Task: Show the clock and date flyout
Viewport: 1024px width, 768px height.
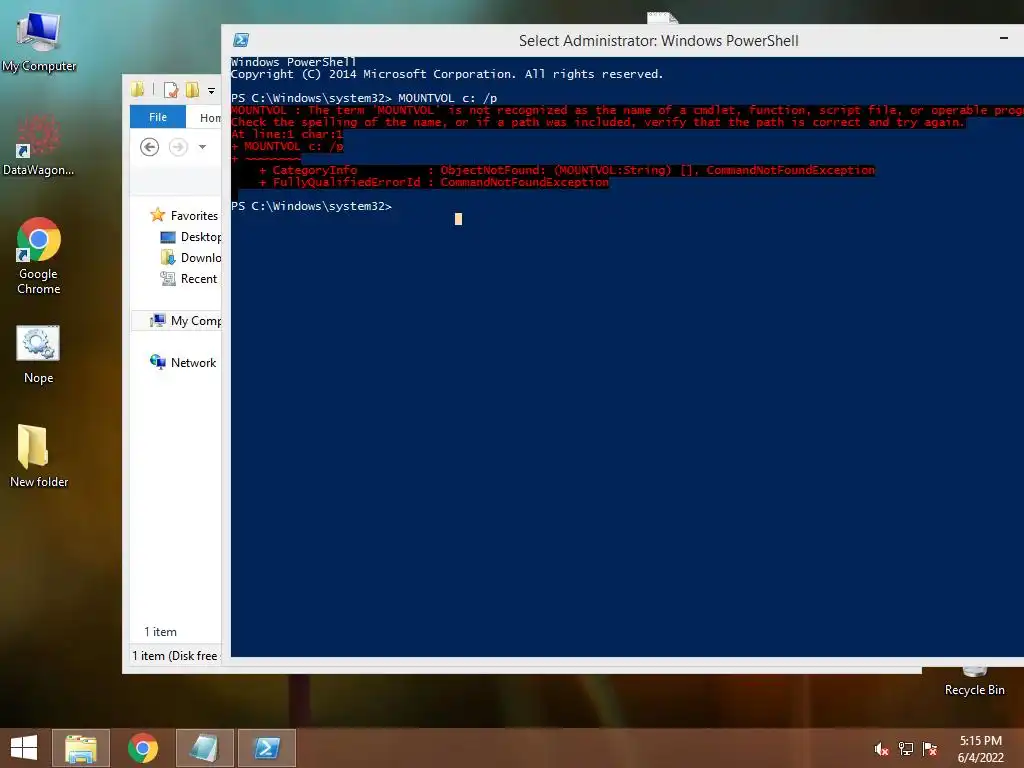Action: [980, 749]
